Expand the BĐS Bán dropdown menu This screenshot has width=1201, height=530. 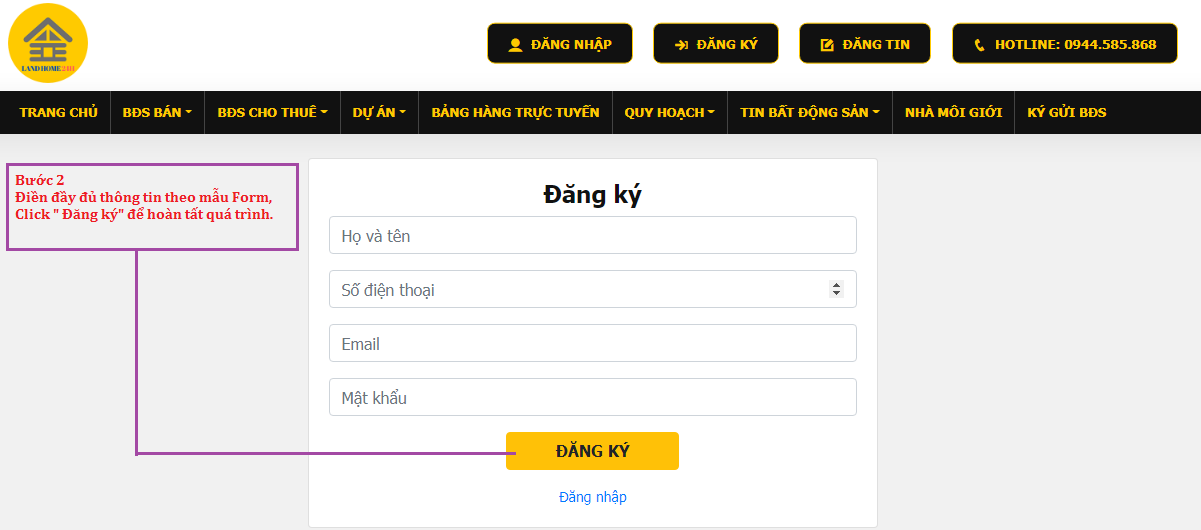(x=157, y=113)
